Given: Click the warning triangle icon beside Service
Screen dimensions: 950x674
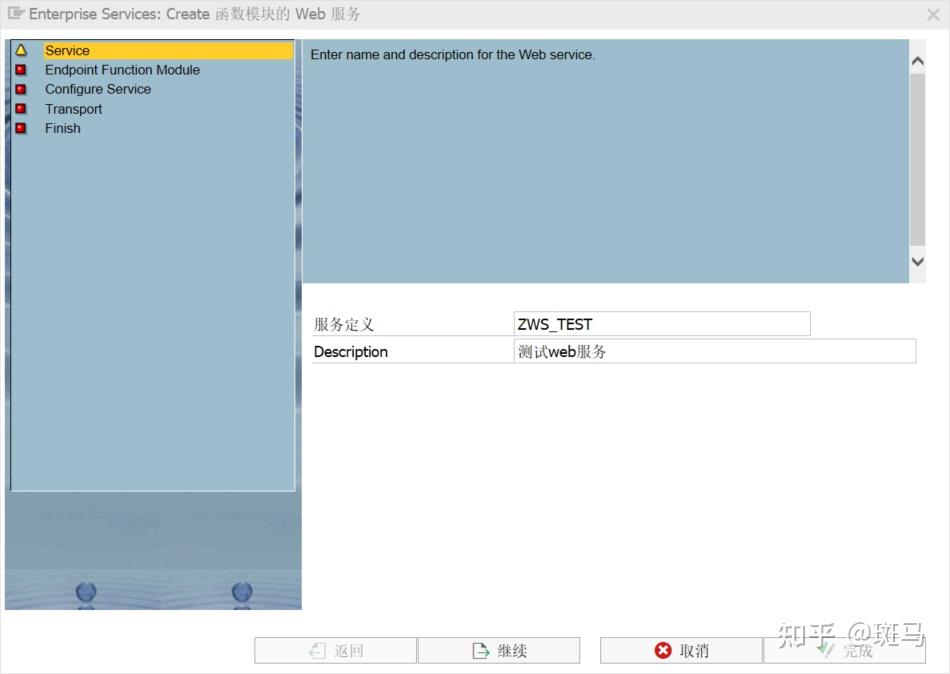Looking at the screenshot, I should point(30,50).
